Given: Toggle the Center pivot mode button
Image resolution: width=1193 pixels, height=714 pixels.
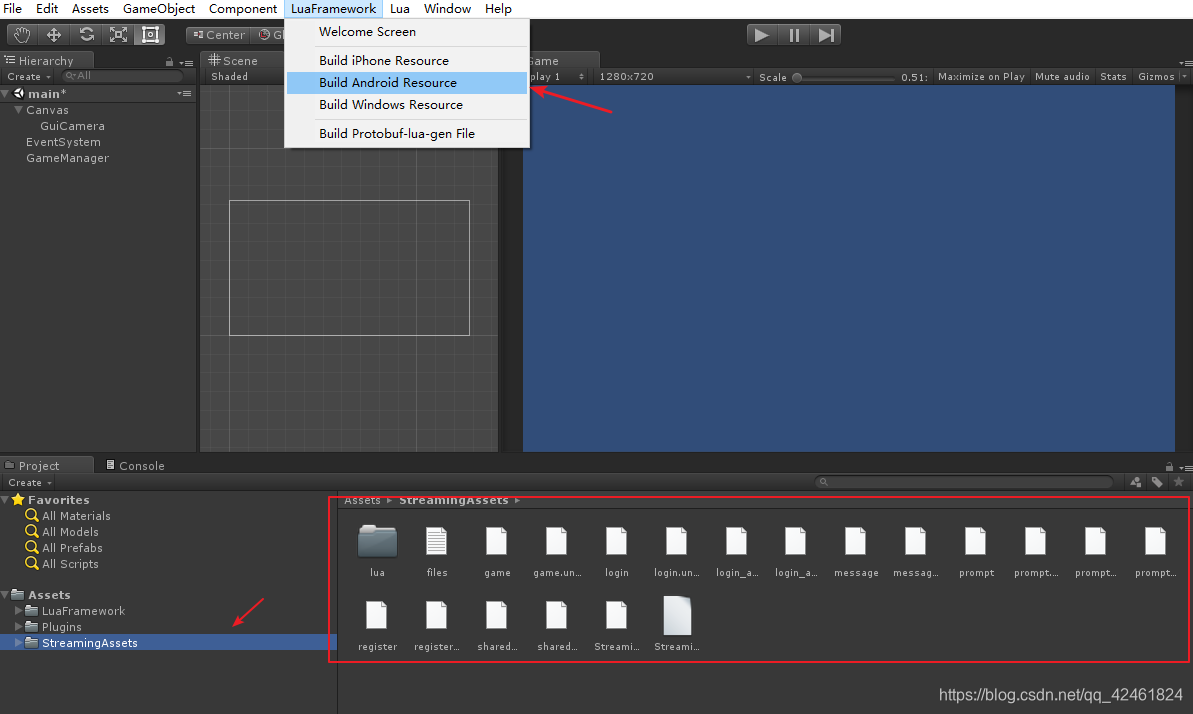Looking at the screenshot, I should [219, 35].
